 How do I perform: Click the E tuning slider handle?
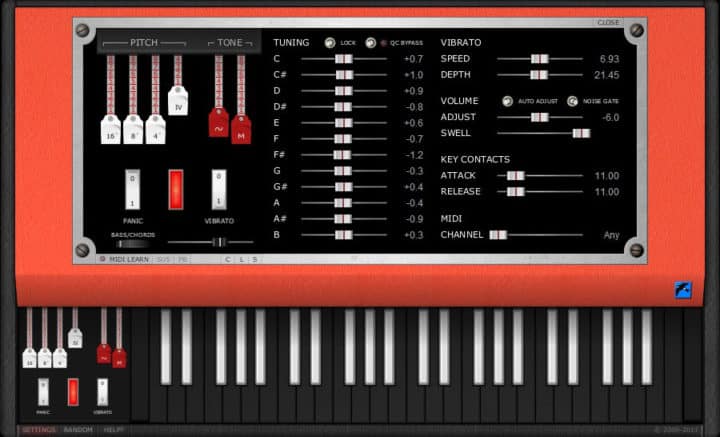tap(343, 123)
